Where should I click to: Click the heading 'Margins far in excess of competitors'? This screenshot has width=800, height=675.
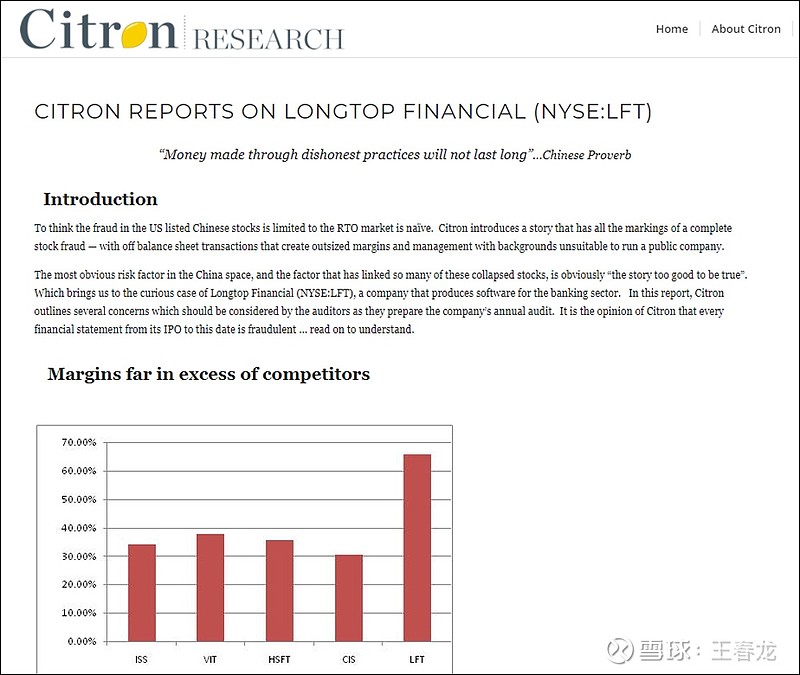[209, 374]
